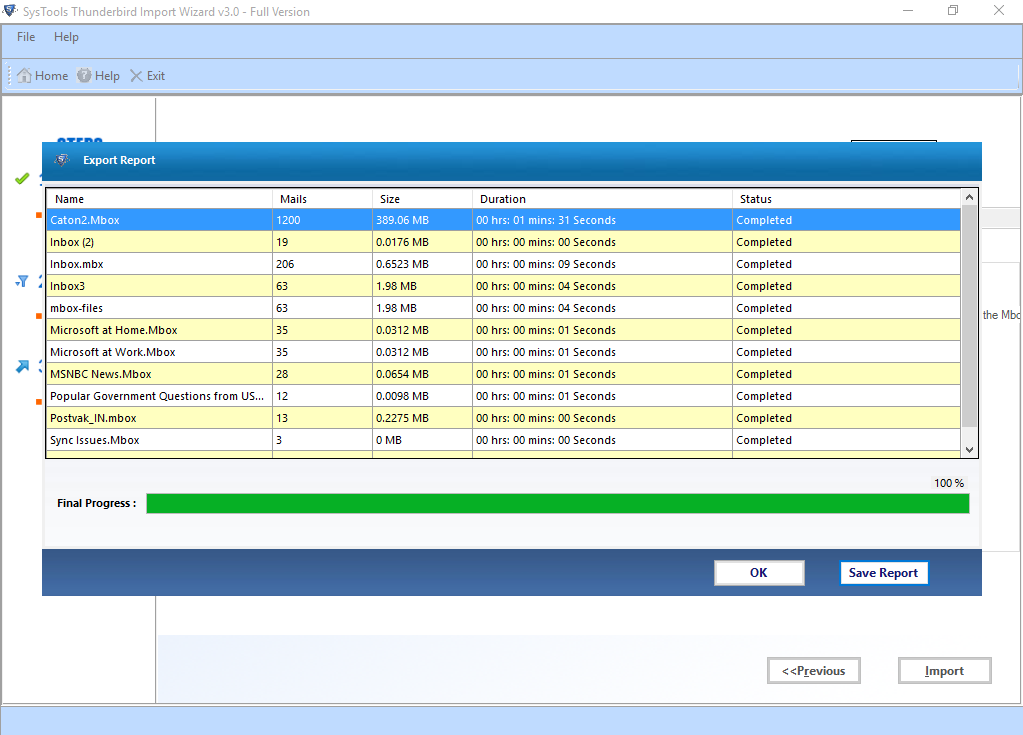
Task: Click the 206 mails cell
Action: coord(322,264)
